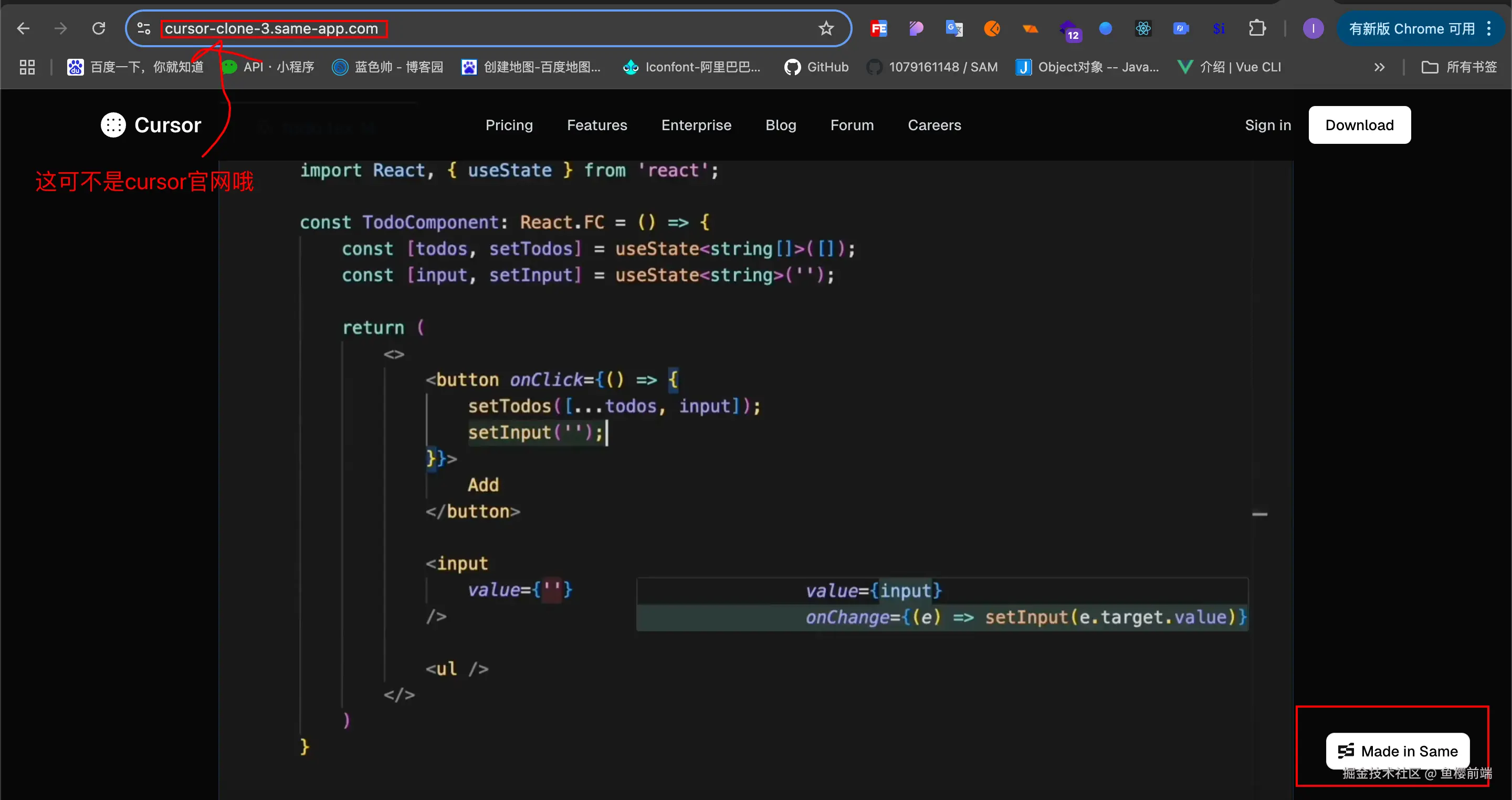Open the Chrome extensions puzzle menu
1512x800 pixels.
pos(1257,28)
